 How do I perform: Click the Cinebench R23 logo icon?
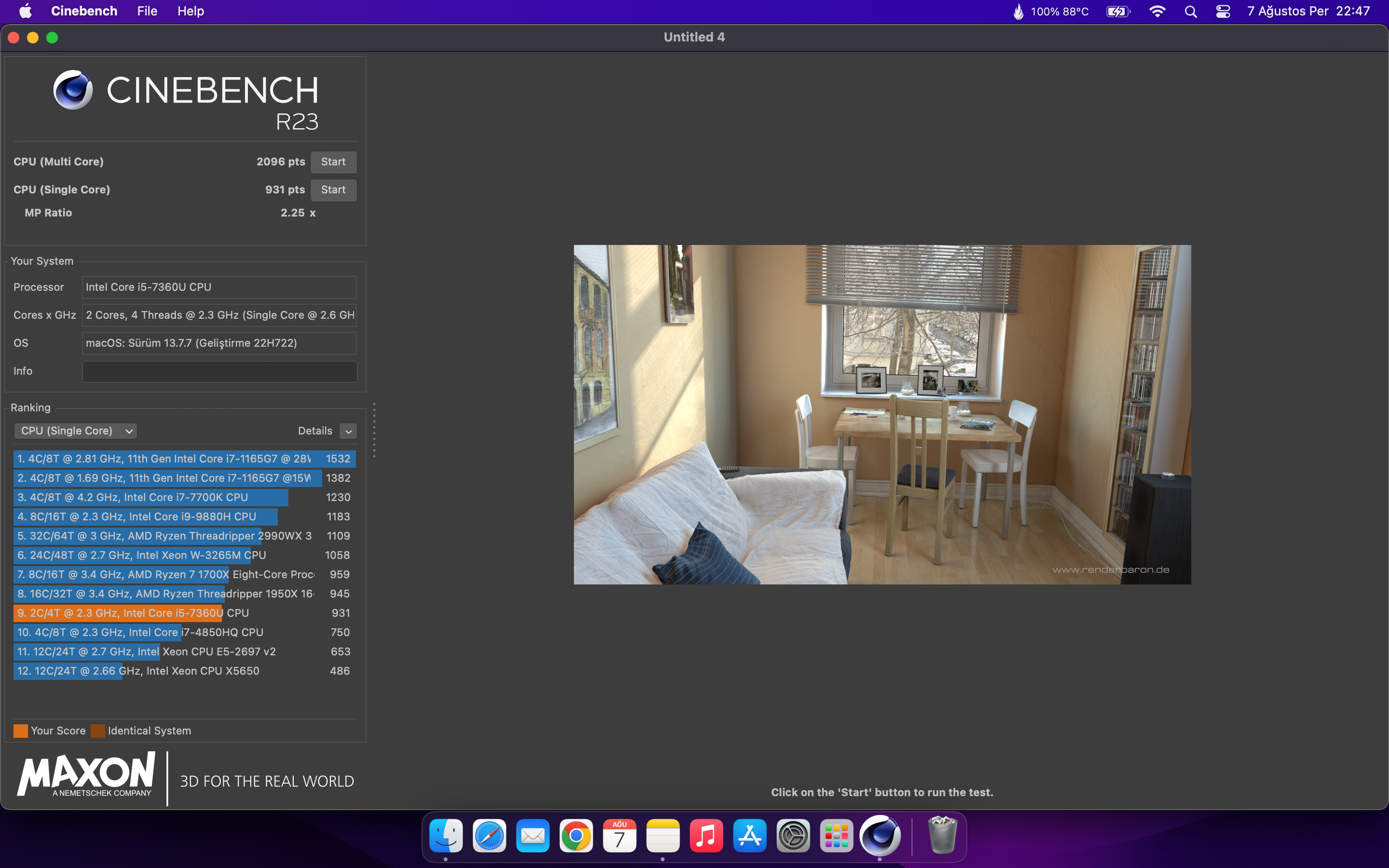pos(73,90)
